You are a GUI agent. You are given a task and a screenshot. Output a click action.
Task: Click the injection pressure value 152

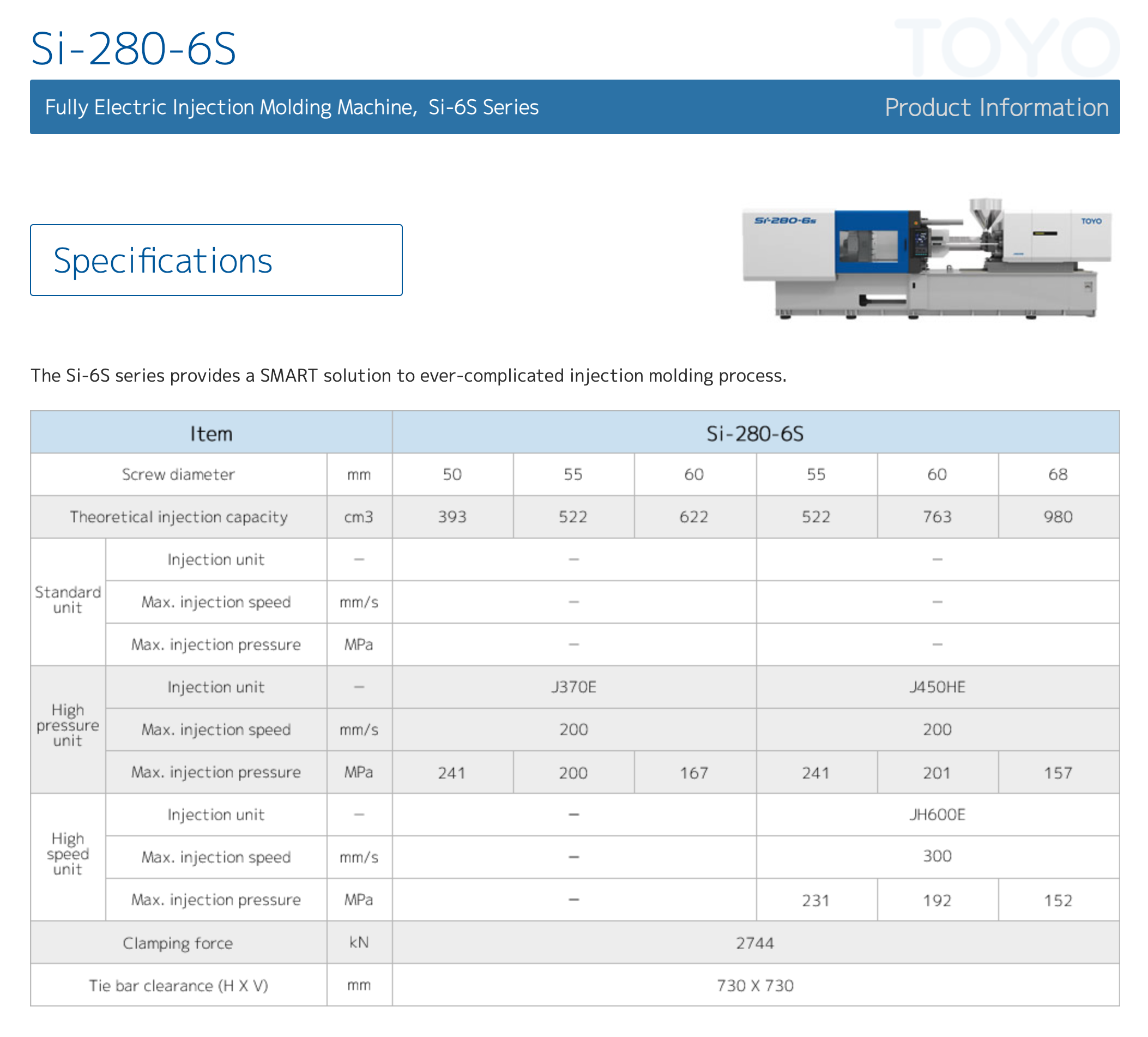(x=1058, y=901)
